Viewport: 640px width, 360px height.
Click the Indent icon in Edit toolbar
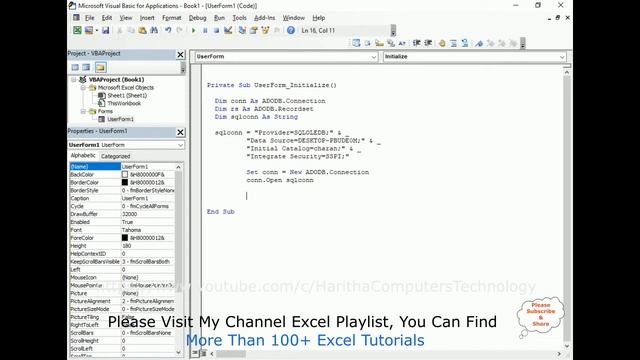(x=416, y=43)
